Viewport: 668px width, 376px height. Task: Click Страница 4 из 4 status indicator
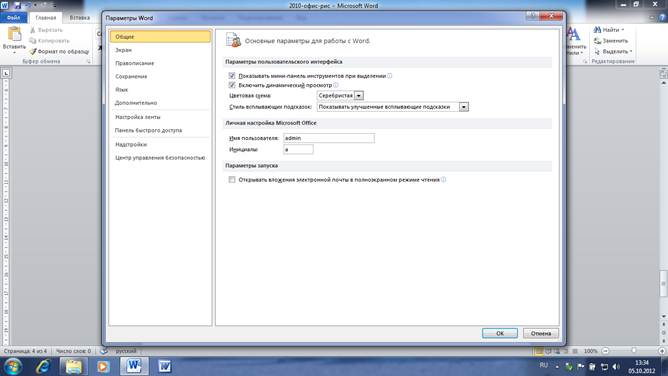pos(26,351)
